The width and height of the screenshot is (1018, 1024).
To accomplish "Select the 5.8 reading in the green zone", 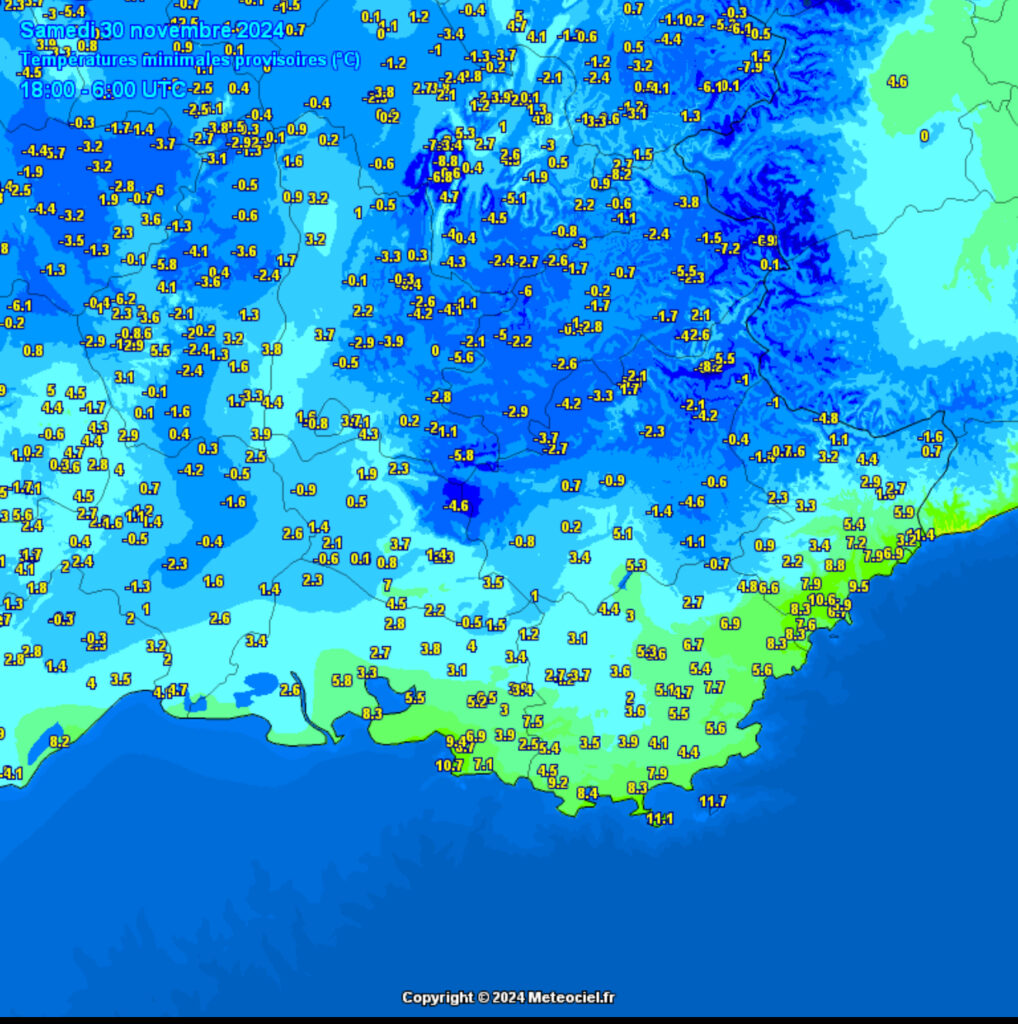I will click(341, 680).
